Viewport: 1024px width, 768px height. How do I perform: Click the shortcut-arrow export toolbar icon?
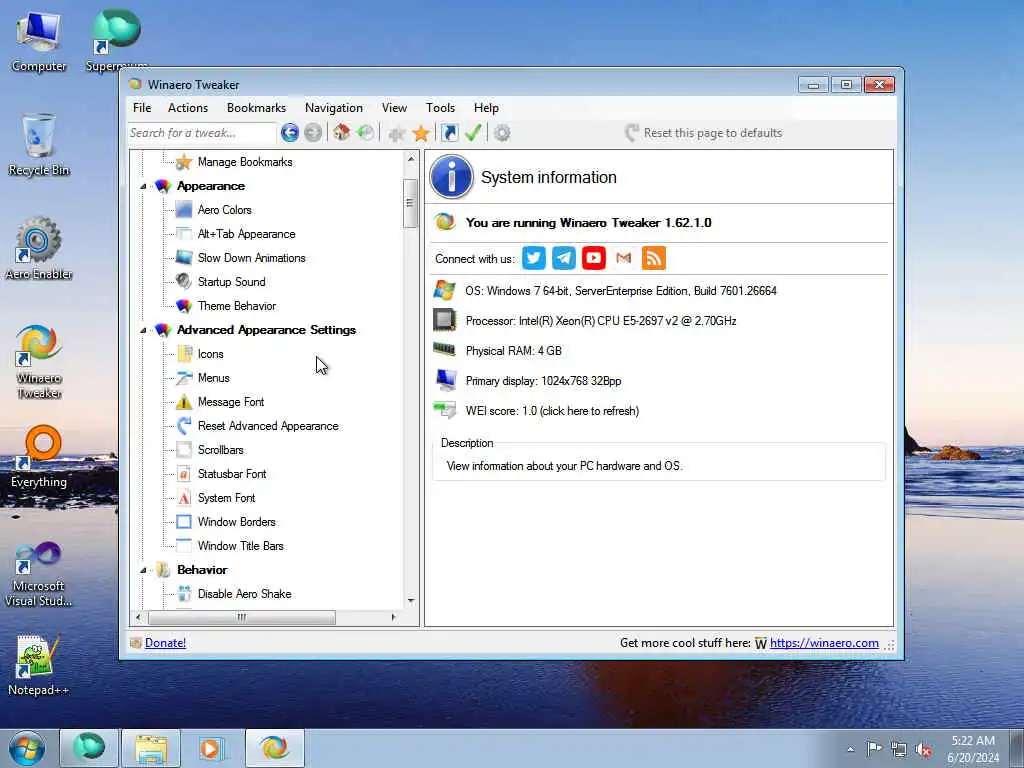pos(450,133)
